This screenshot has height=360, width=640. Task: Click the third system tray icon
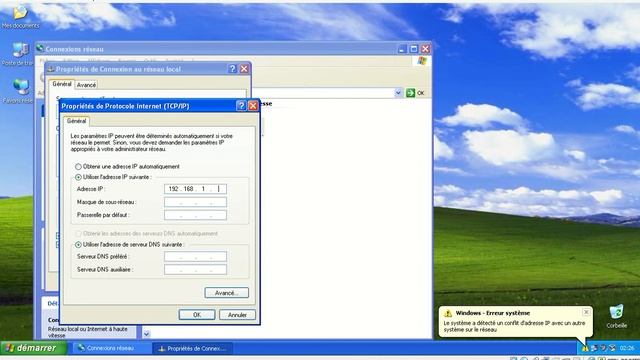pos(603,348)
